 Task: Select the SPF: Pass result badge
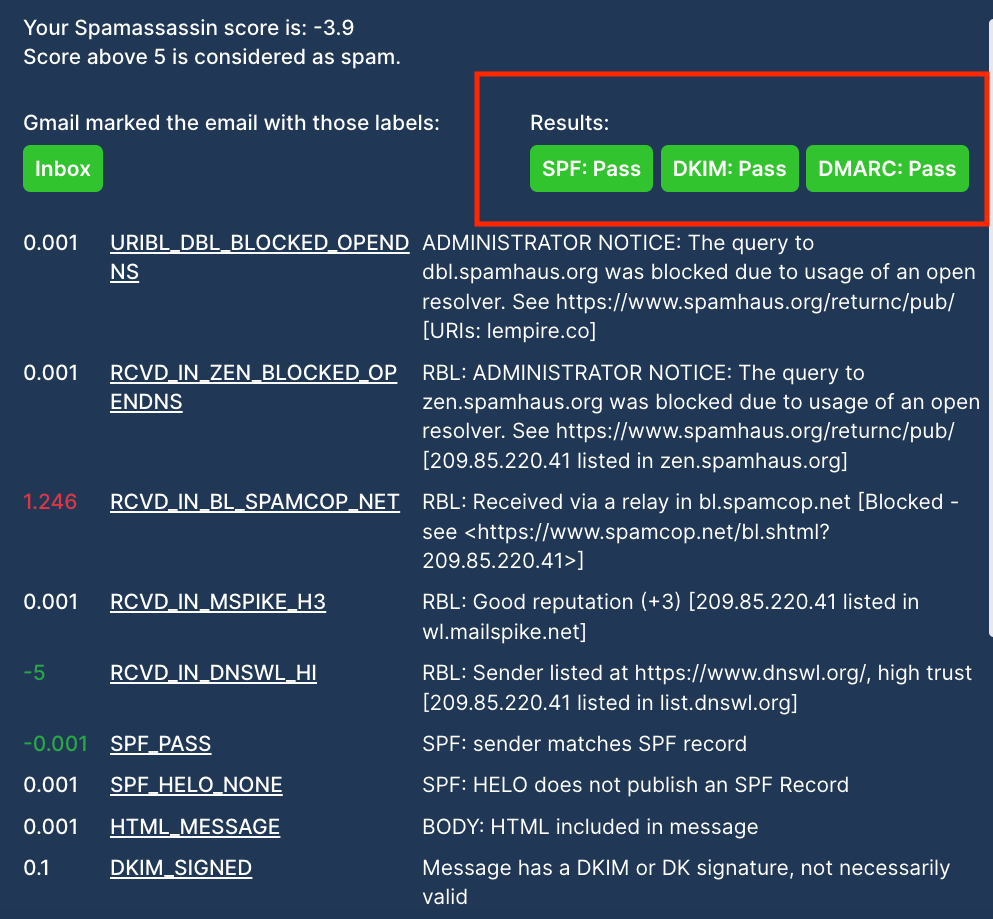[x=591, y=168]
